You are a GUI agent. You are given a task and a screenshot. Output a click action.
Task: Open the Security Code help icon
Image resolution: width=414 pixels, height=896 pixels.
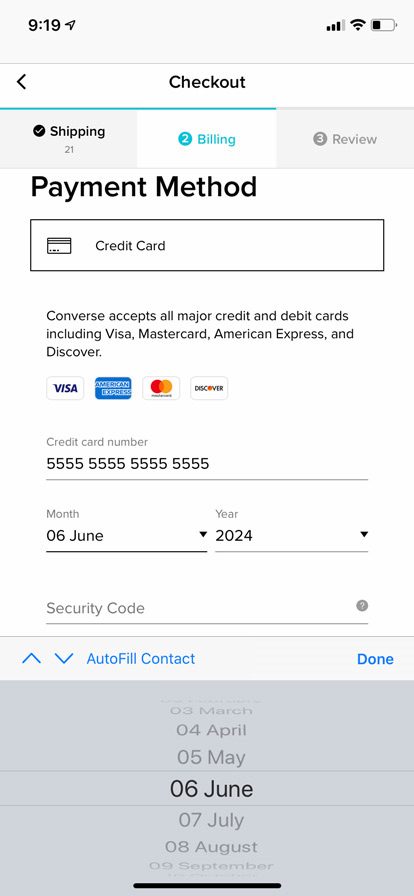click(x=362, y=606)
